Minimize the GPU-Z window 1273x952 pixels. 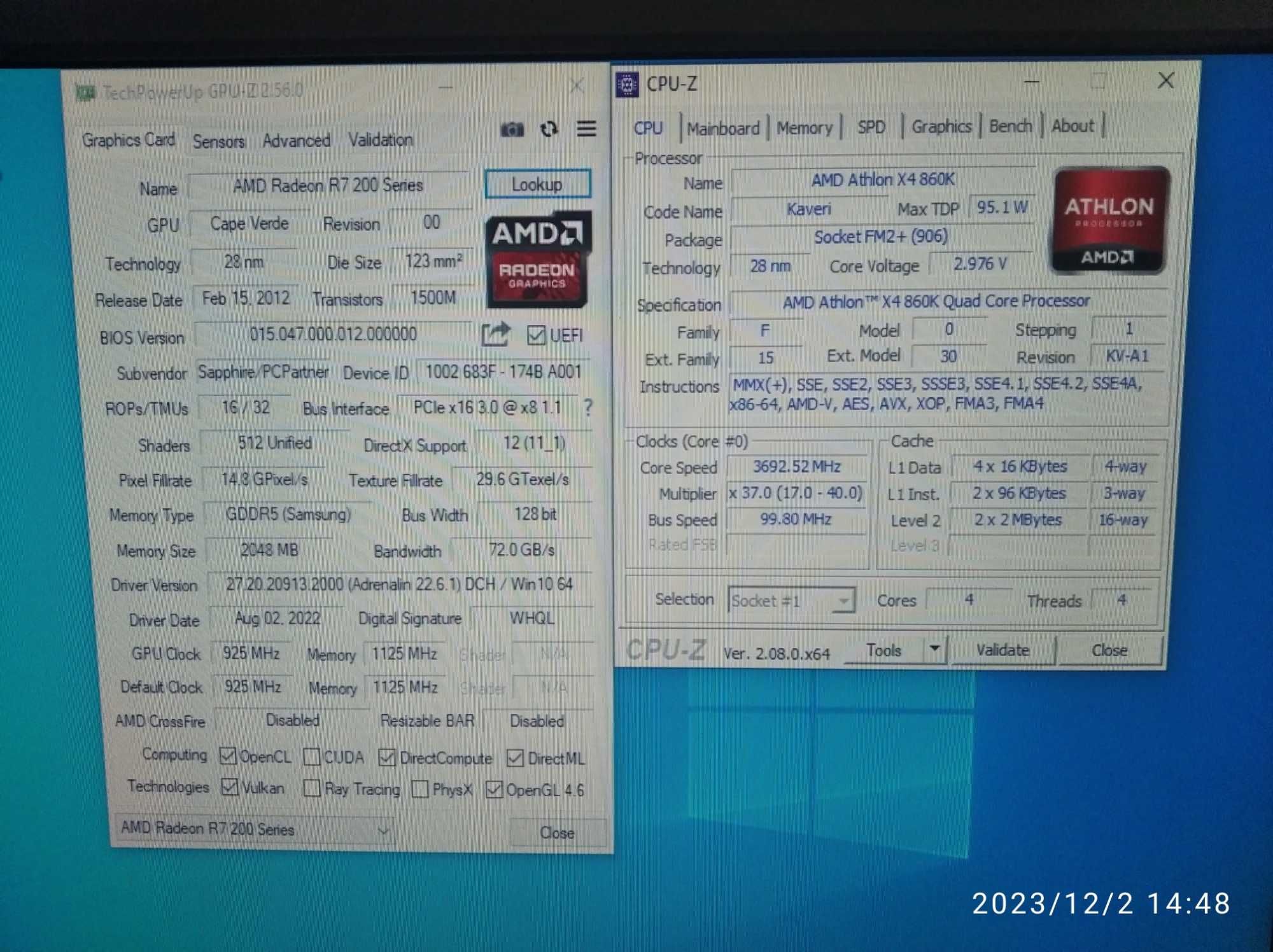click(446, 87)
